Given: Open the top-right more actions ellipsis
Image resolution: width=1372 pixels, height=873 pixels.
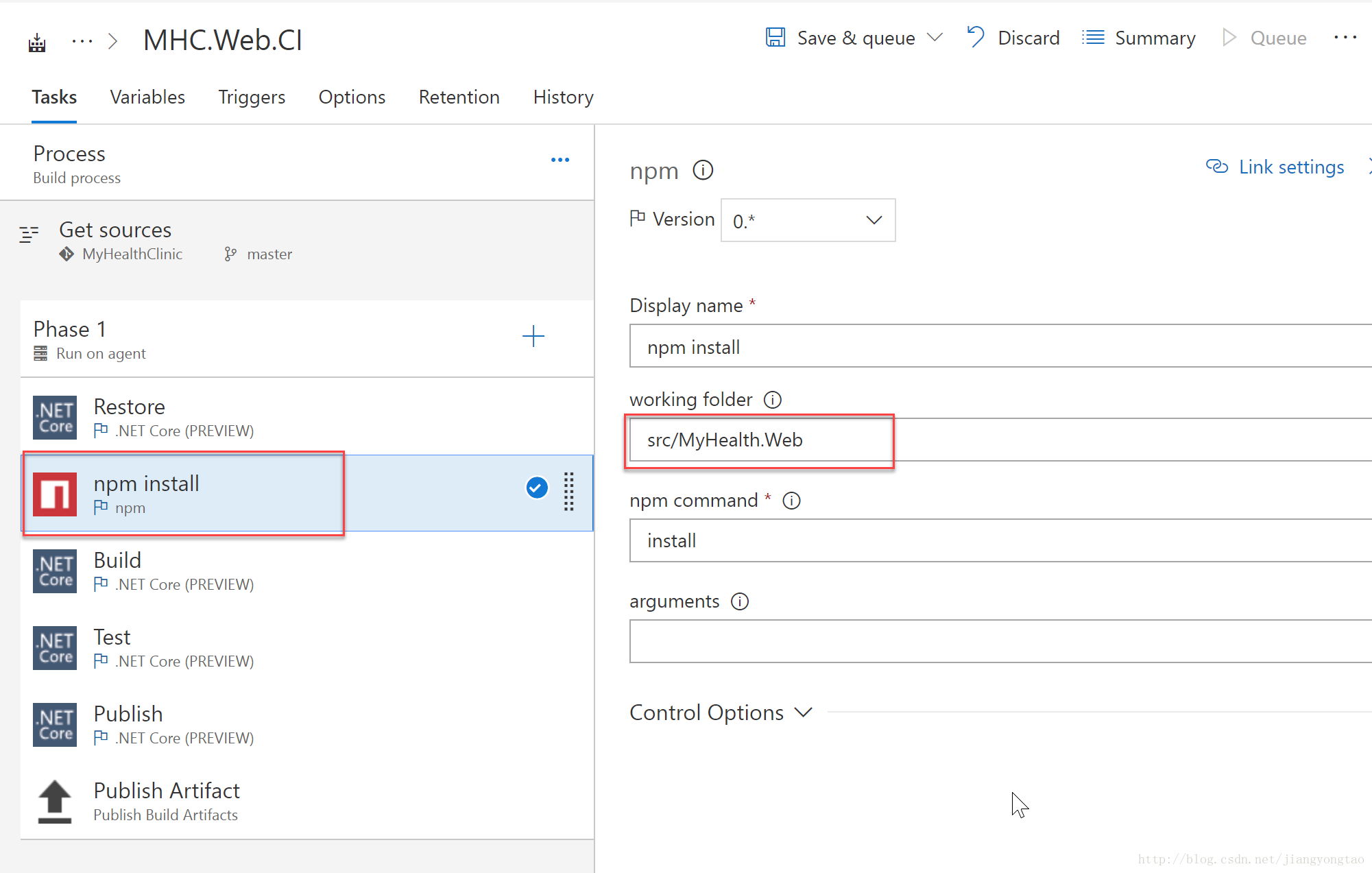Looking at the screenshot, I should point(1345,38).
